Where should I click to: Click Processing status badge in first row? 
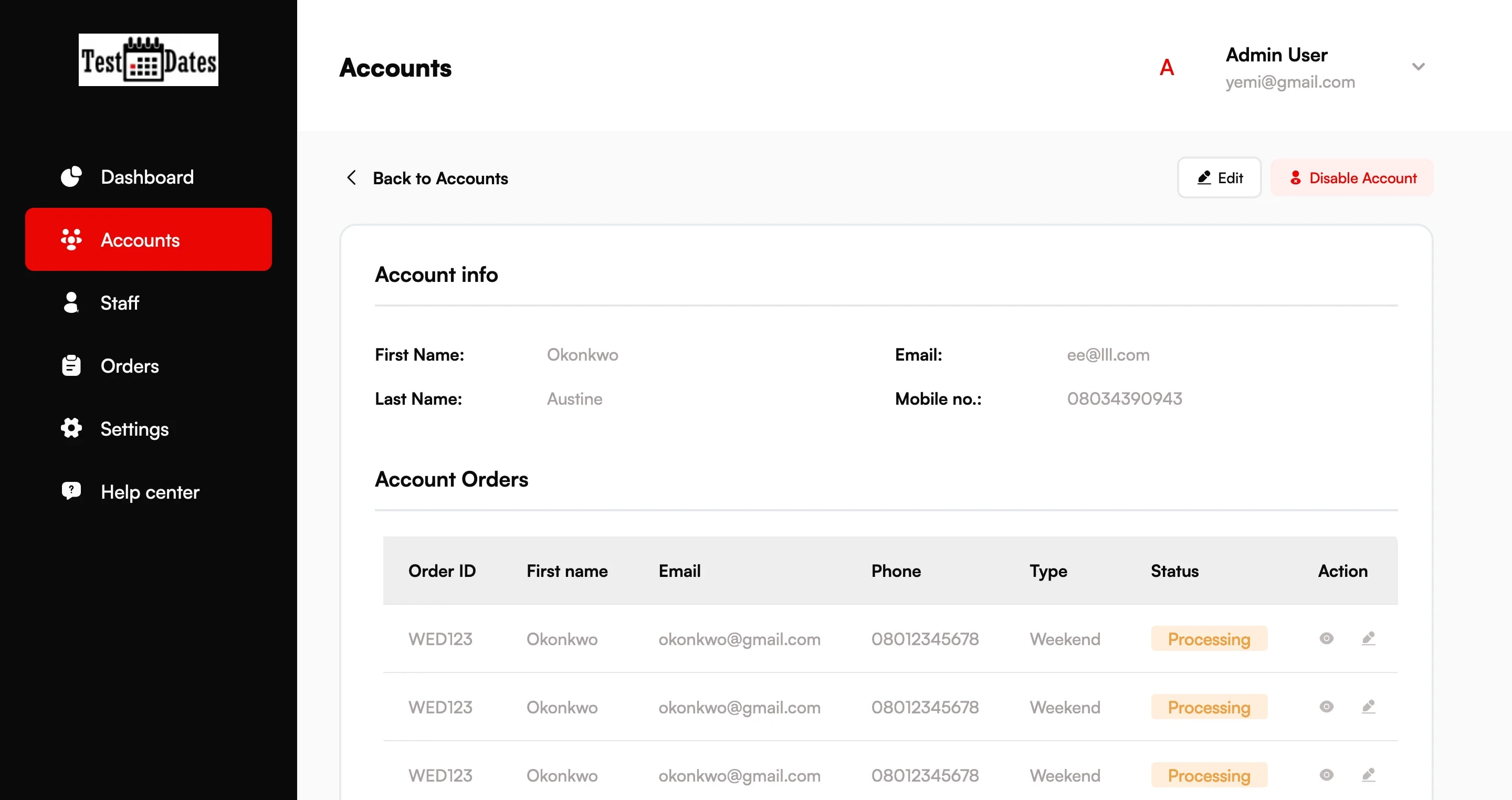coord(1209,639)
